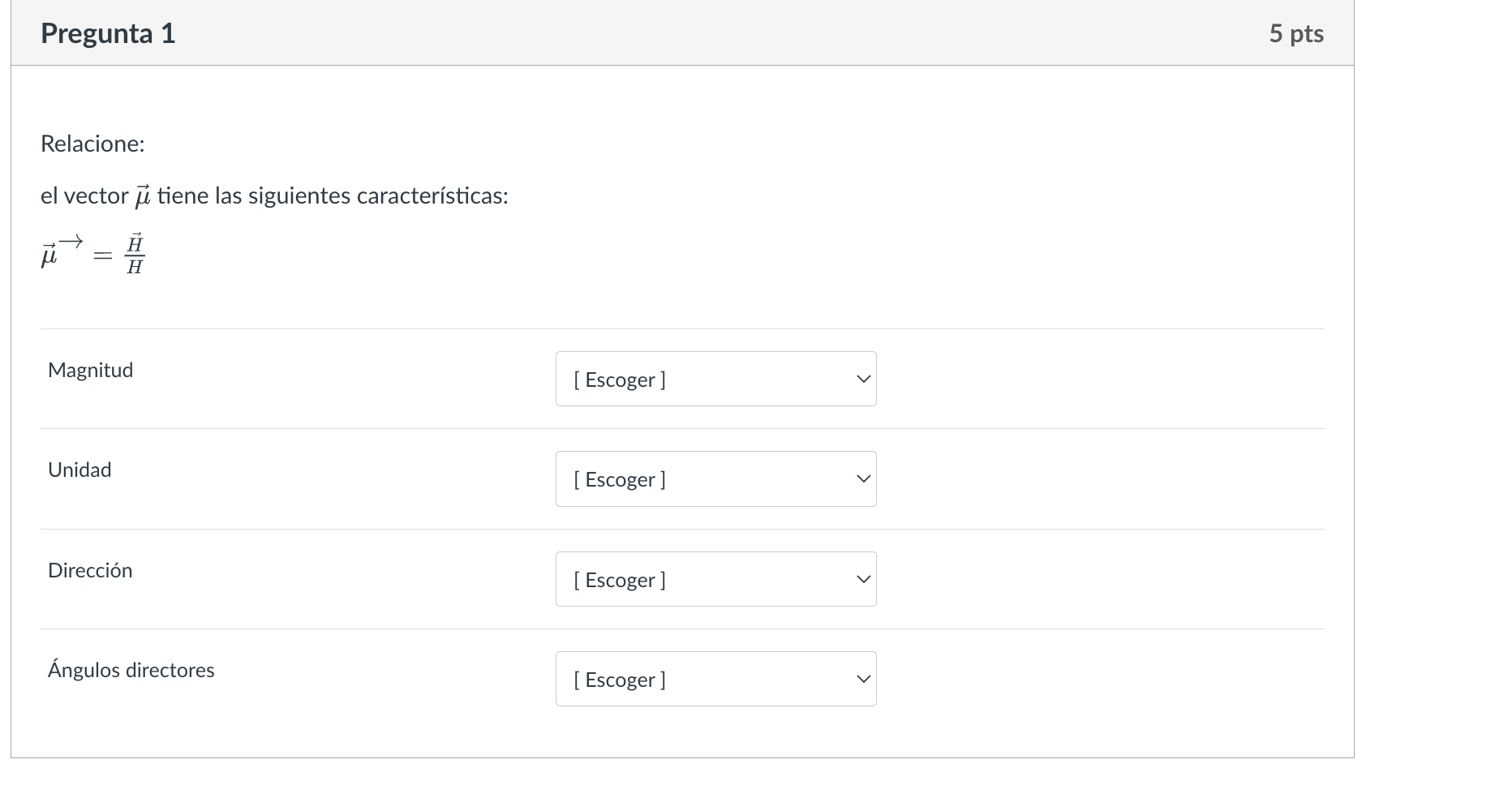Open the Unidad dropdown

[715, 478]
